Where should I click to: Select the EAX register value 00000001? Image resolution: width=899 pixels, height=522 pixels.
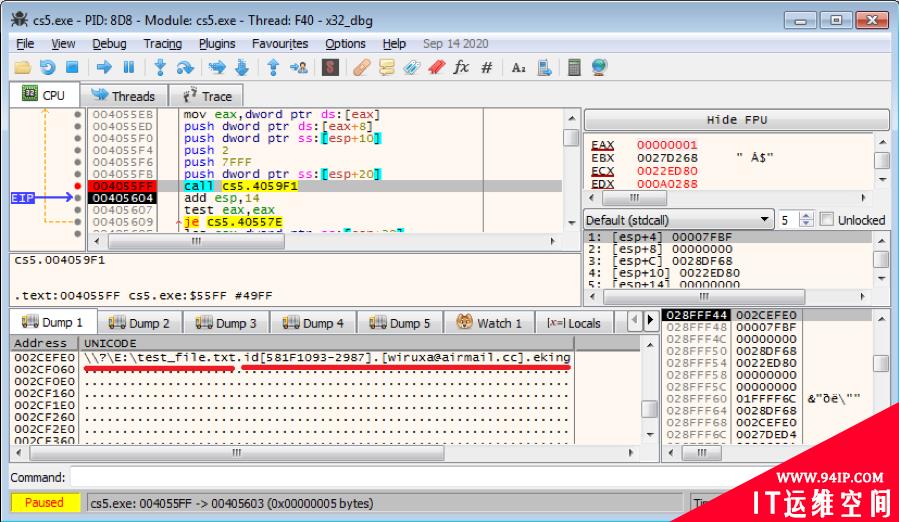pyautogui.click(x=667, y=145)
